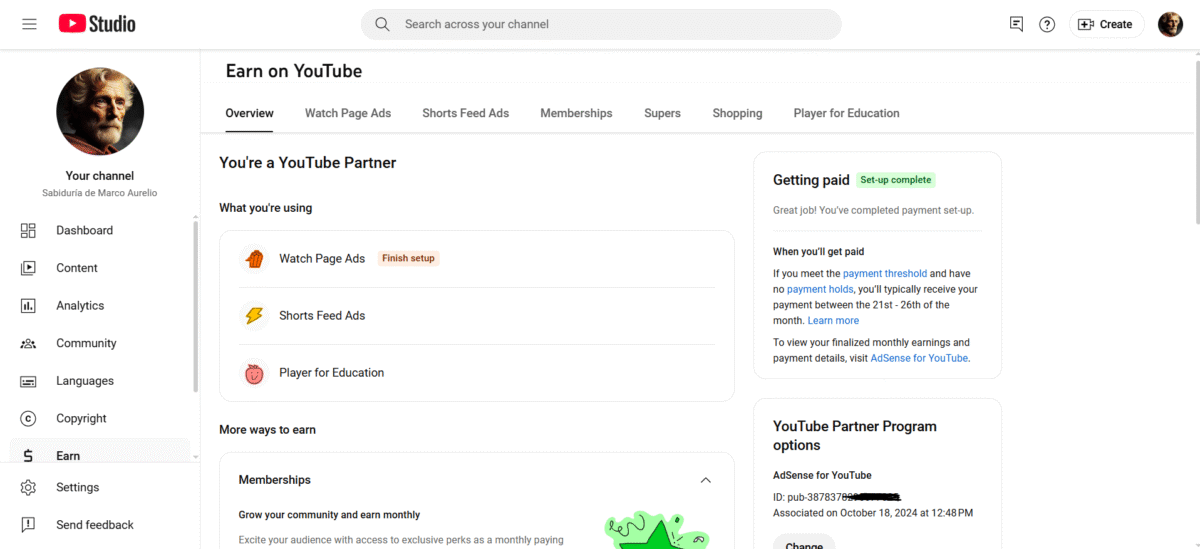The width and height of the screenshot is (1200, 549).
Task: Click the search magnifier icon
Action: click(x=382, y=24)
